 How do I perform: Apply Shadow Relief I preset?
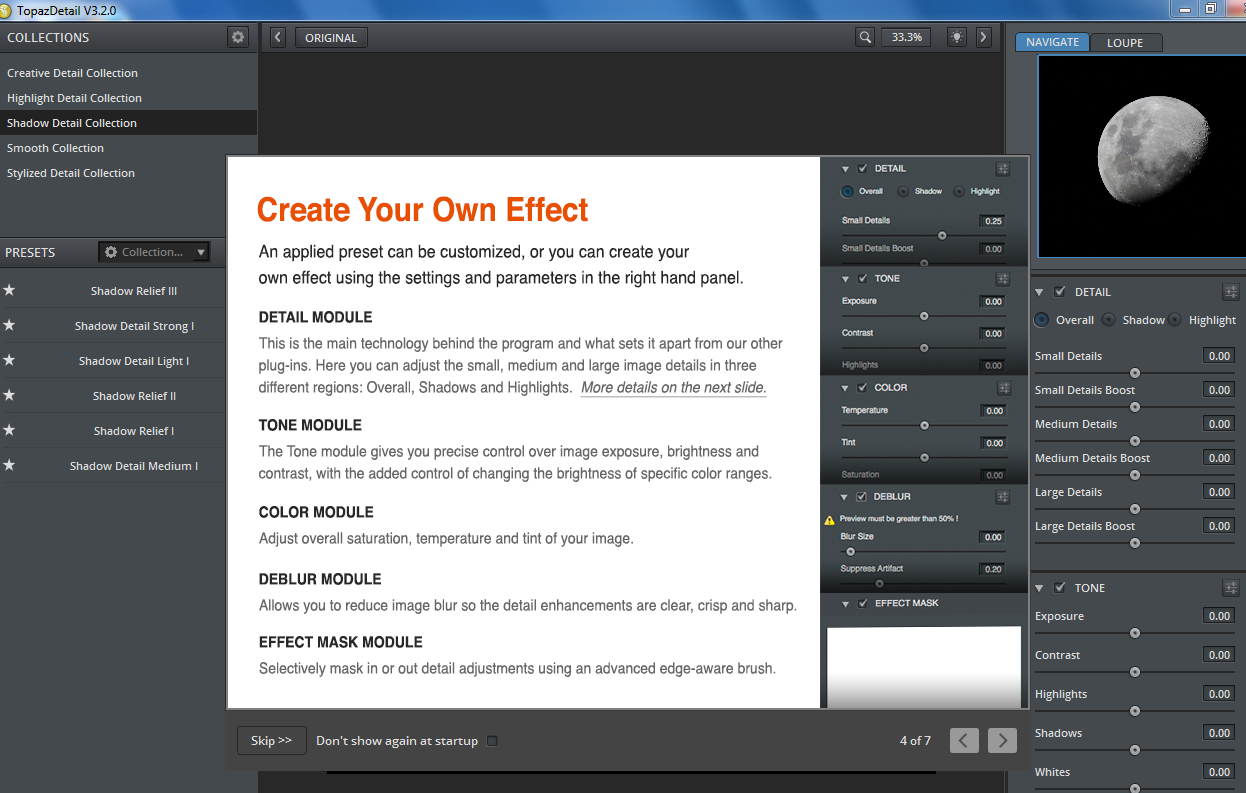pos(134,431)
